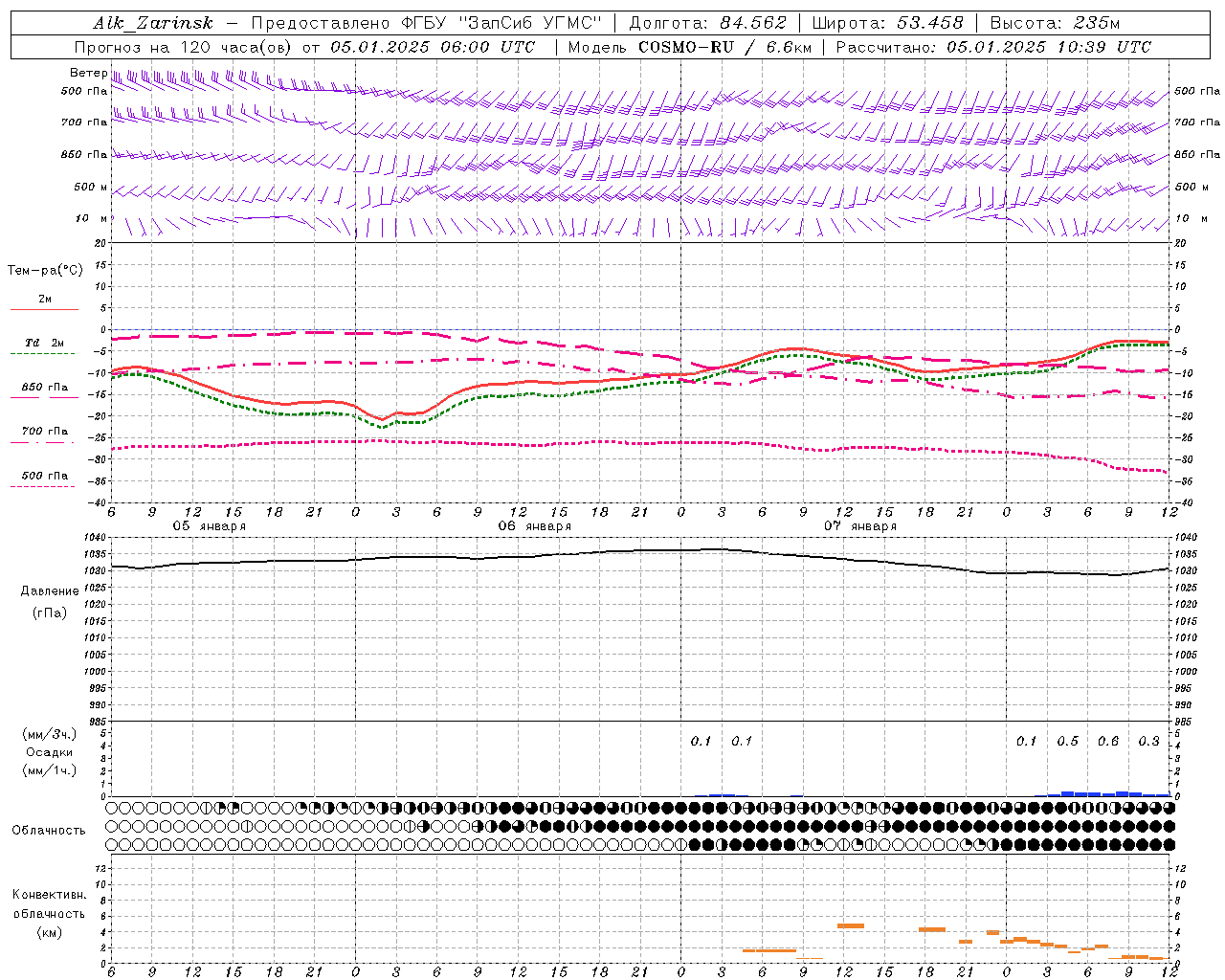The height and width of the screenshot is (980, 1225).
Task: Click the model name COSMO-RU
Action: click(x=686, y=47)
